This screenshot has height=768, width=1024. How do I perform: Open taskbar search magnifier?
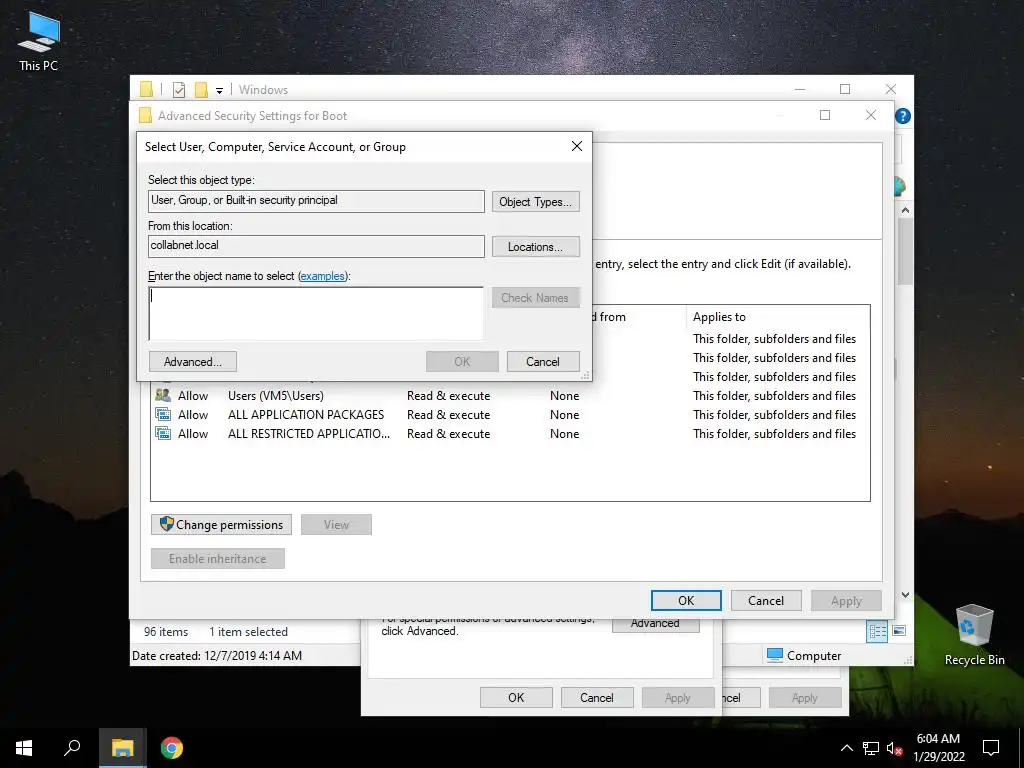pos(72,748)
